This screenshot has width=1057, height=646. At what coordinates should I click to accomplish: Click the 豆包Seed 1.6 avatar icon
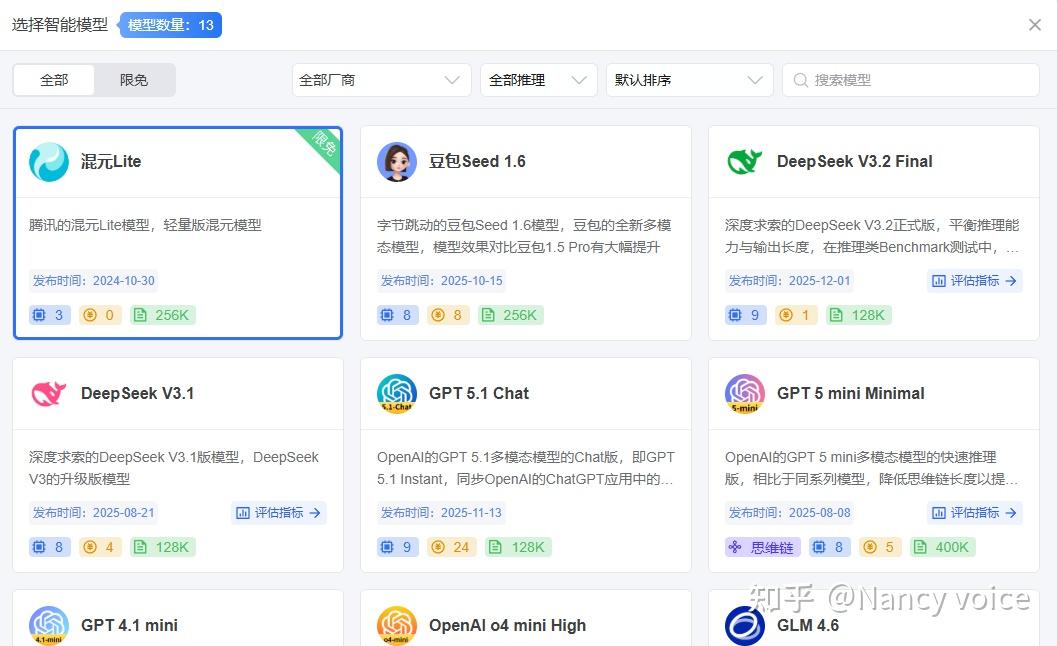(396, 162)
